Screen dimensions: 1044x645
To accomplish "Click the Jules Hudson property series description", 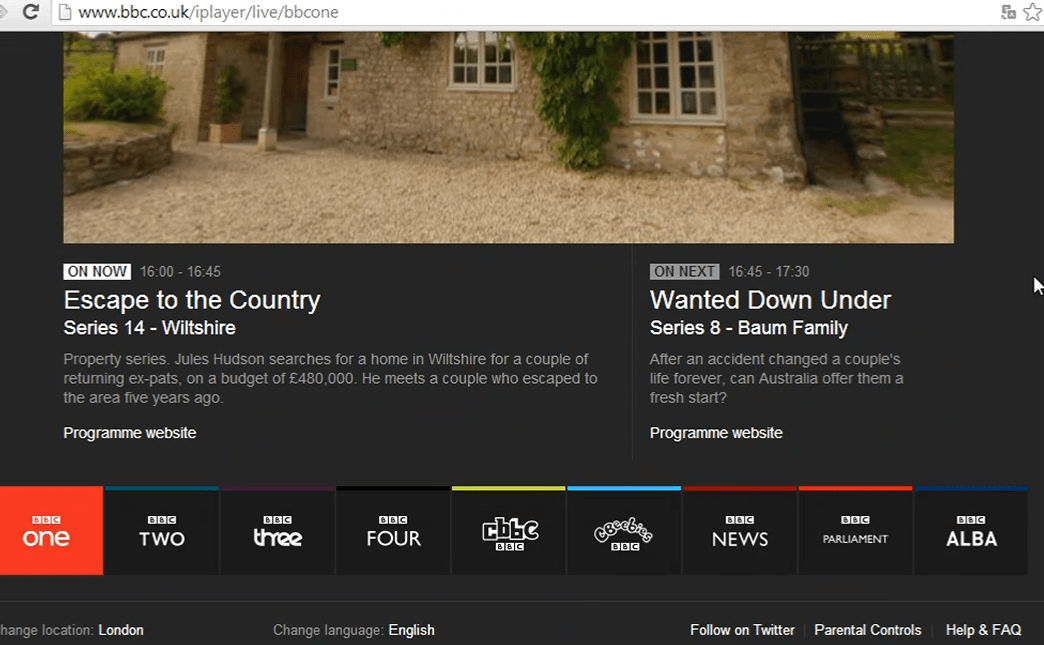I will (330, 378).
